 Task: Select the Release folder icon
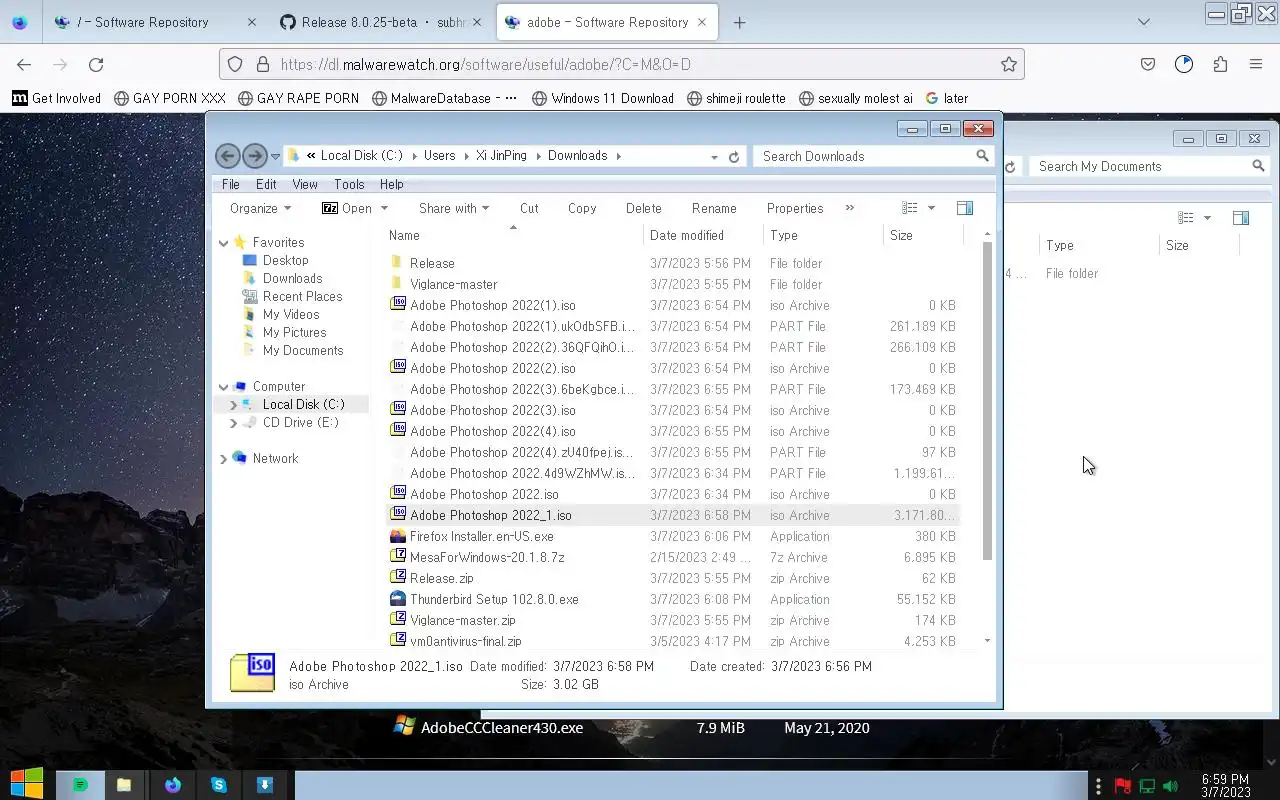(x=397, y=263)
